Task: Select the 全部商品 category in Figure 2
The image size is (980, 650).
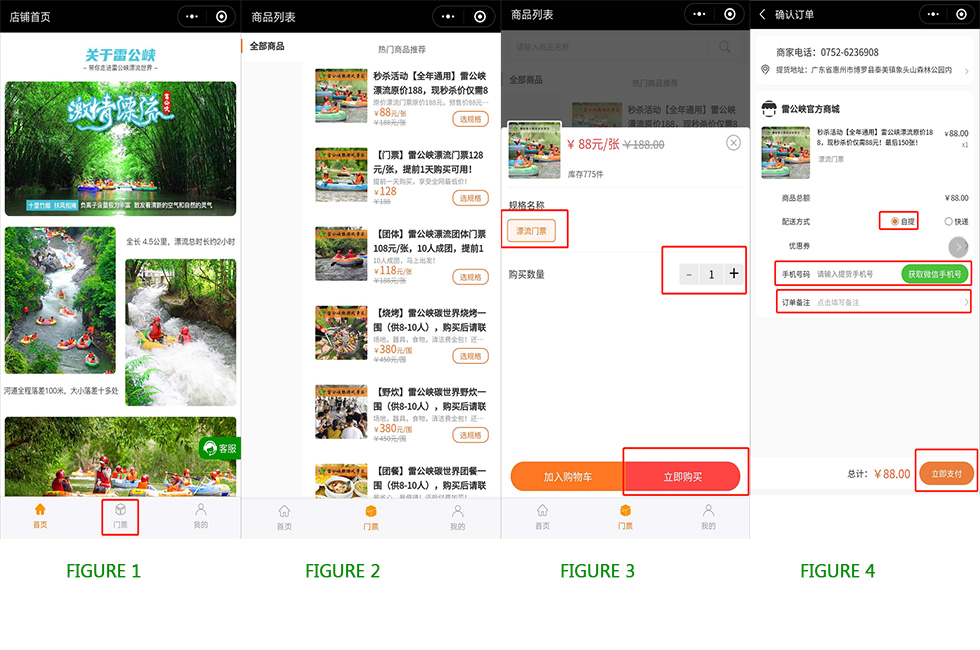Action: click(267, 46)
